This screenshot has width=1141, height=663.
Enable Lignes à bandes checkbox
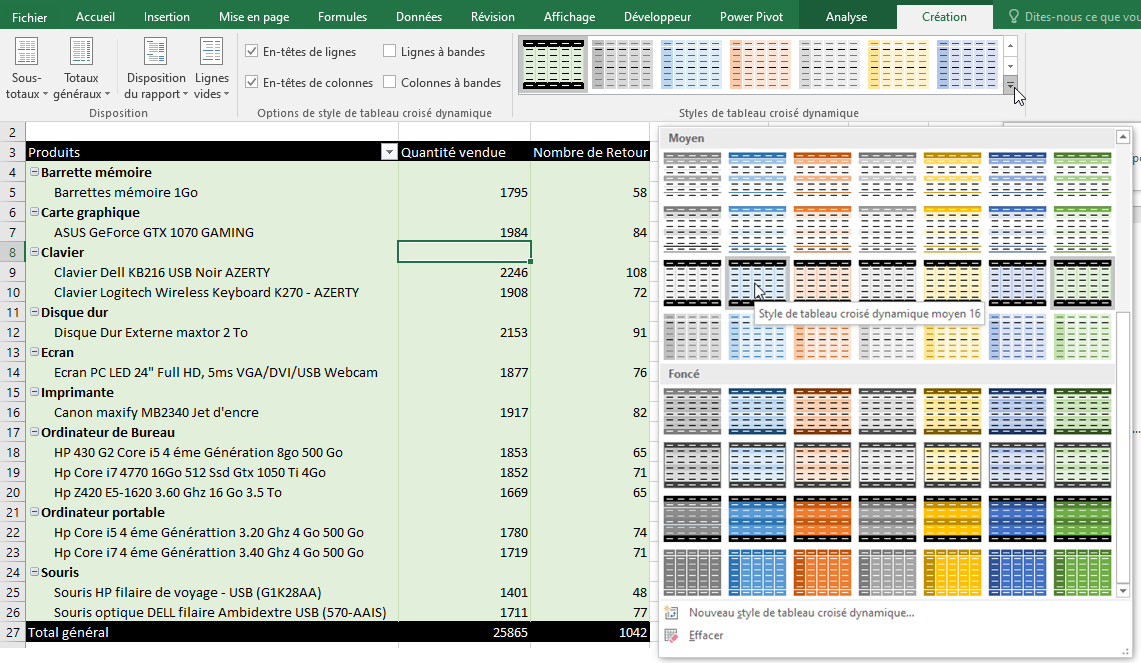pos(389,51)
